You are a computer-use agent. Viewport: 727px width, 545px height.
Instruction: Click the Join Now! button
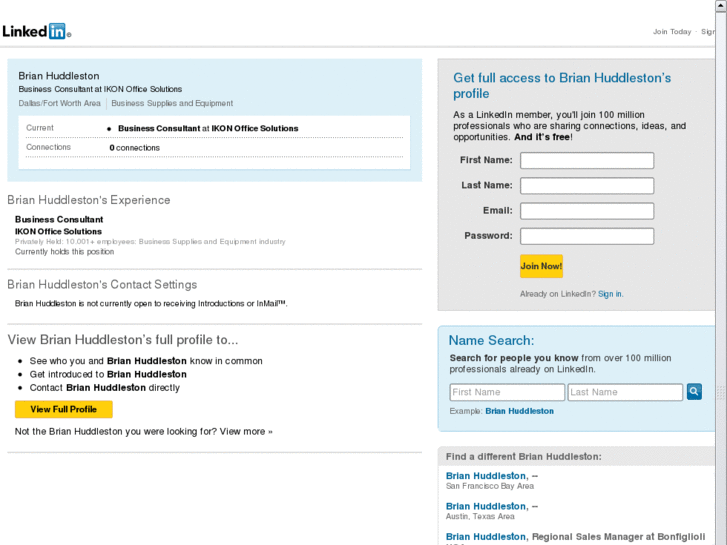(x=541, y=266)
